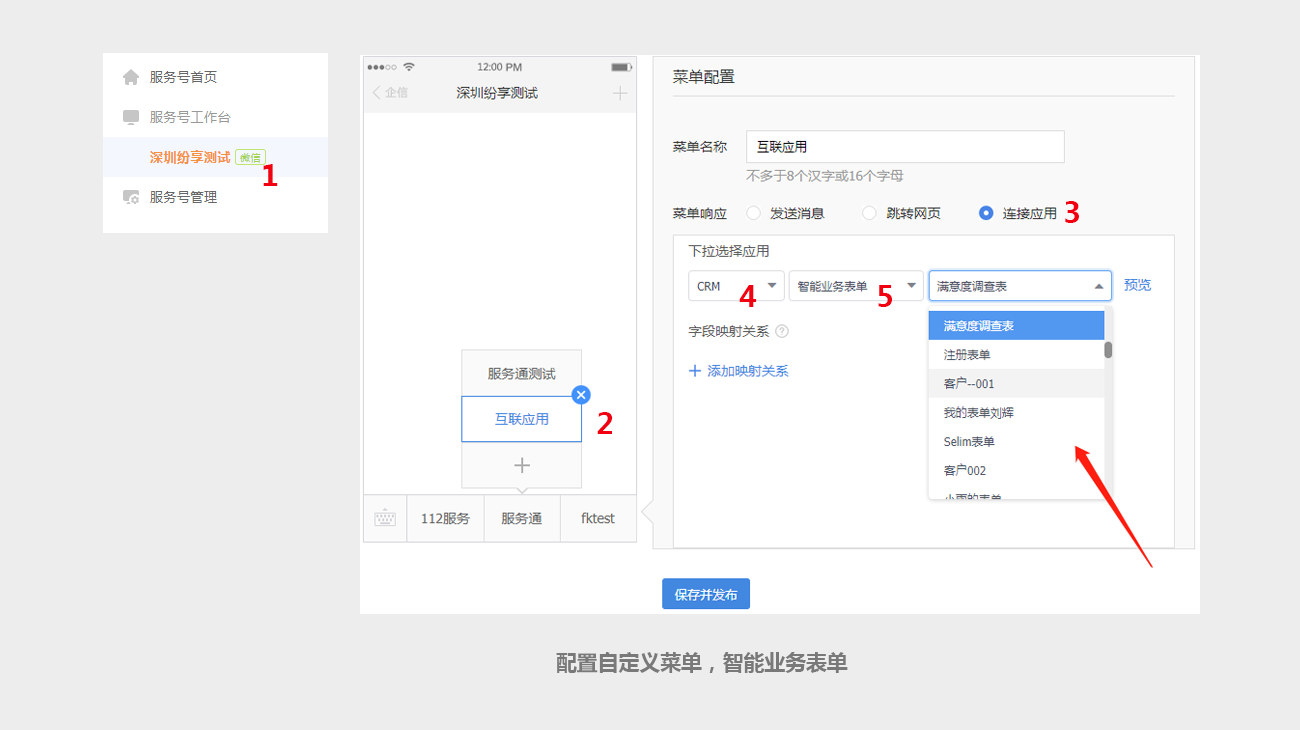Viewport: 1300px width, 730px height.
Task: Click the plus icon to add submenu
Action: 521,466
